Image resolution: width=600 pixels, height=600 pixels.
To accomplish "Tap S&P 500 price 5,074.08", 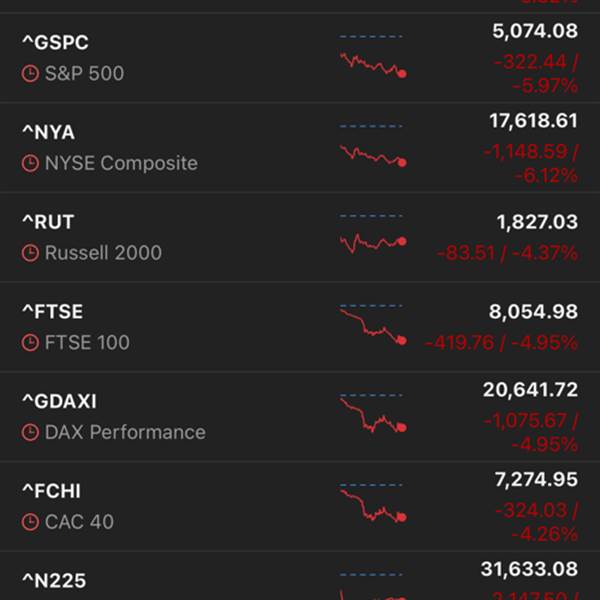I will 535,31.
